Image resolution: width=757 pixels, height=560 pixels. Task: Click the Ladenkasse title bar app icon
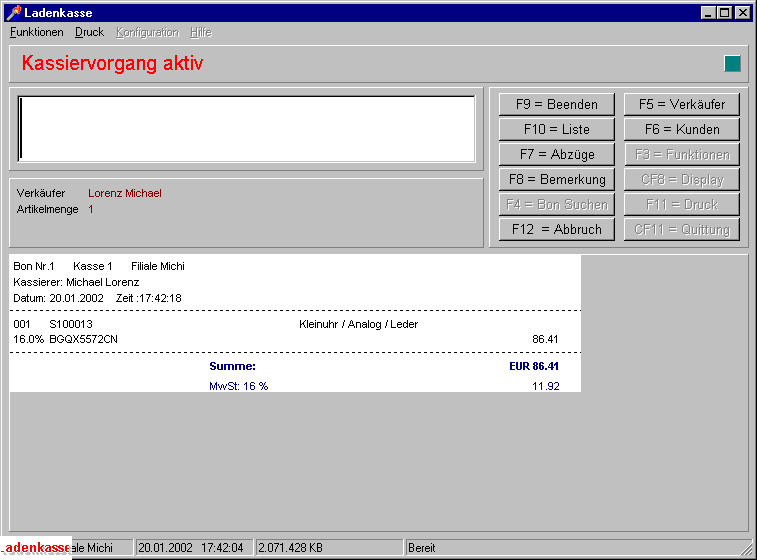coord(13,12)
